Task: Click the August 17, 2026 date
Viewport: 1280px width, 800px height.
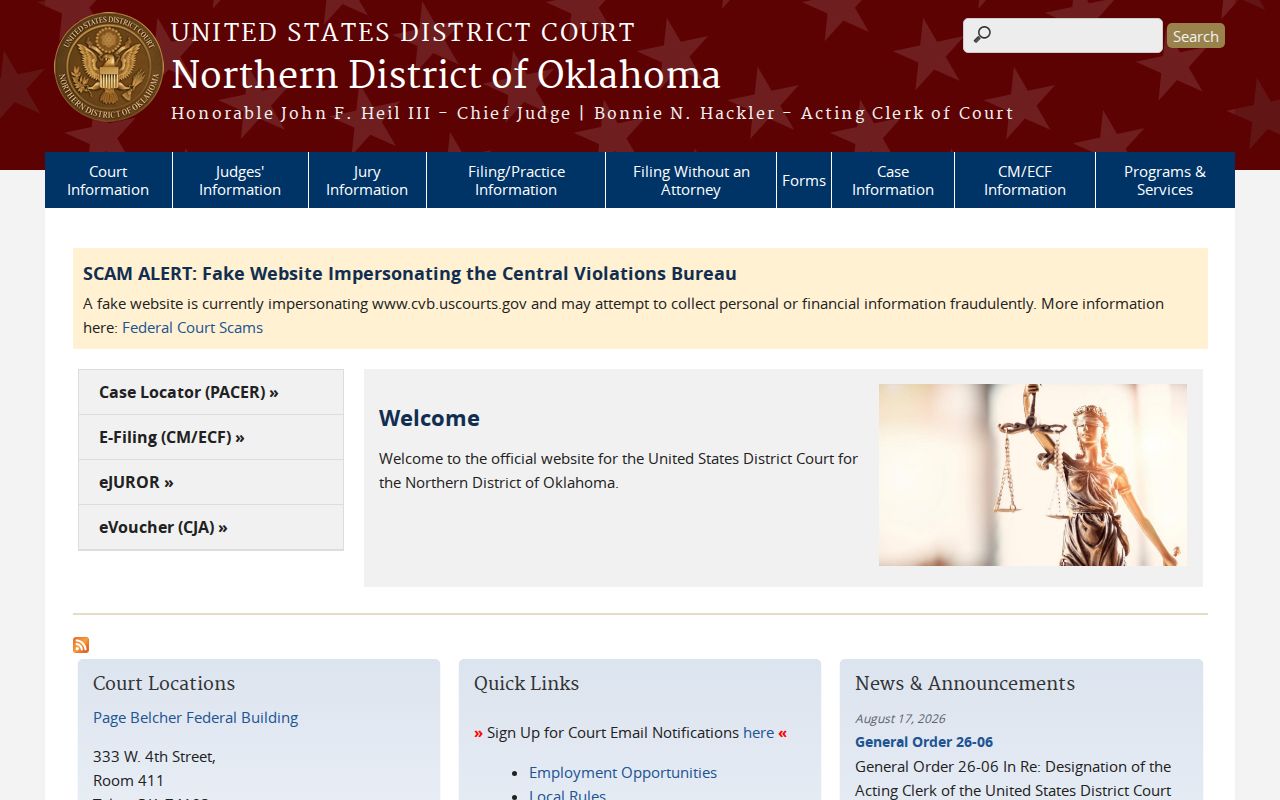Action: pos(900,719)
